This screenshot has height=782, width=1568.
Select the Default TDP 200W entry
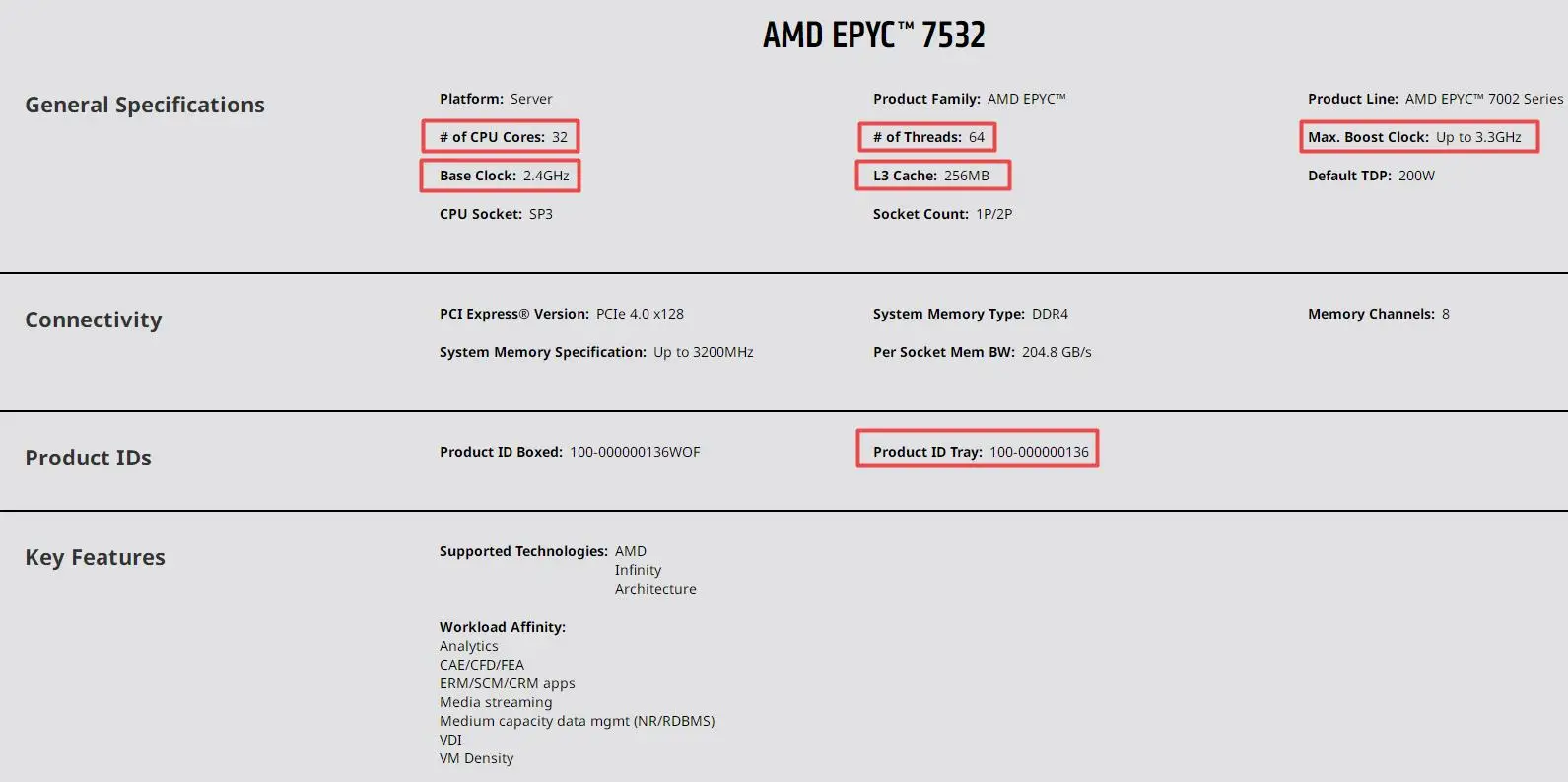[x=1371, y=176]
